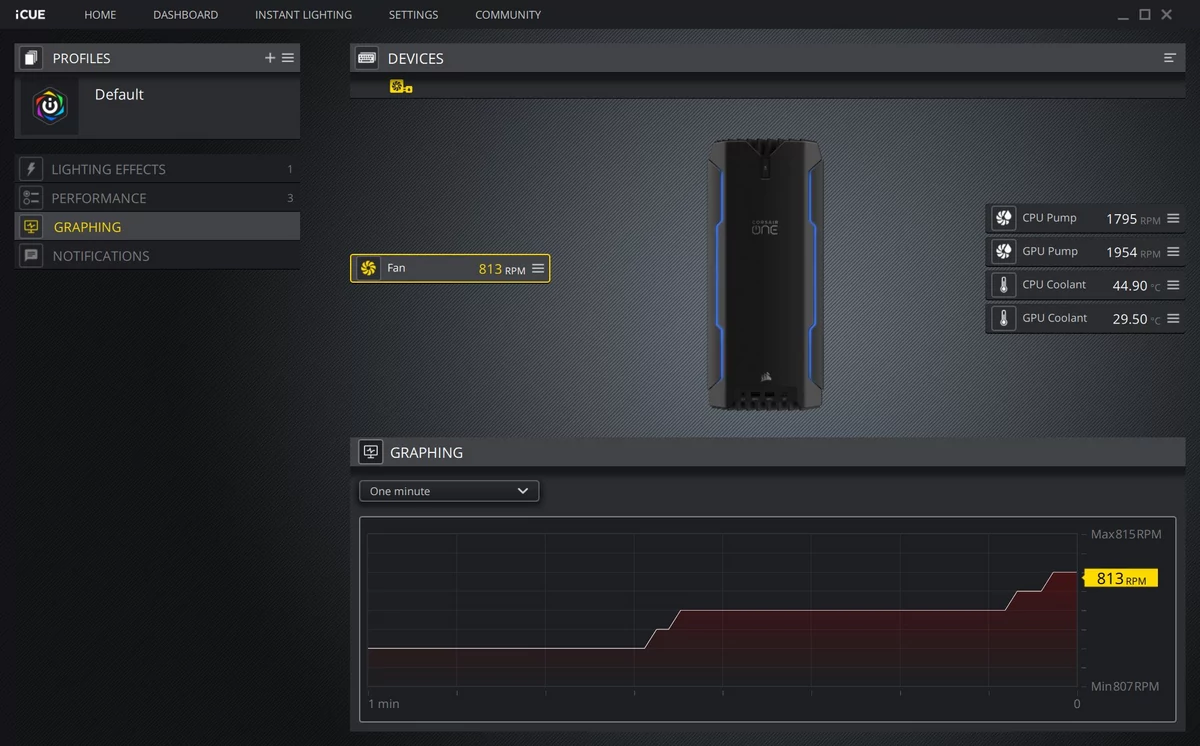Open the CPU Coolant options menu

(1173, 285)
